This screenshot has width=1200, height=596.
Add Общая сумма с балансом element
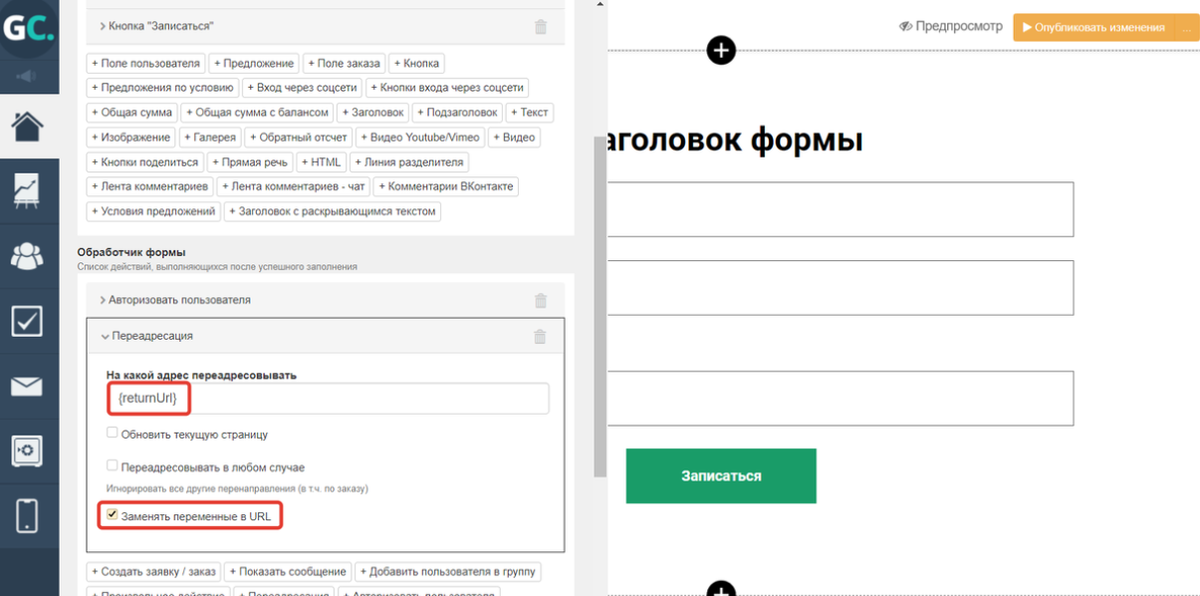pos(258,113)
